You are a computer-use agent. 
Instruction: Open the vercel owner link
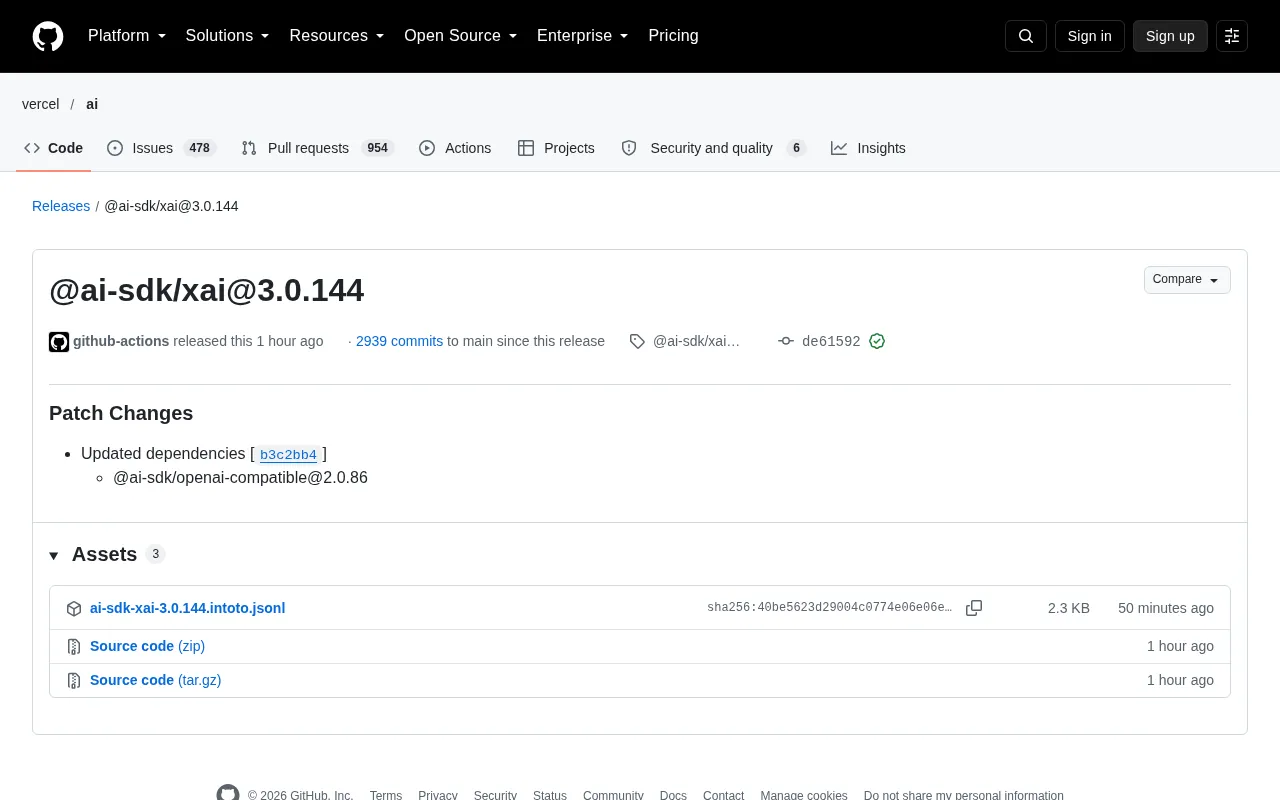point(41,104)
